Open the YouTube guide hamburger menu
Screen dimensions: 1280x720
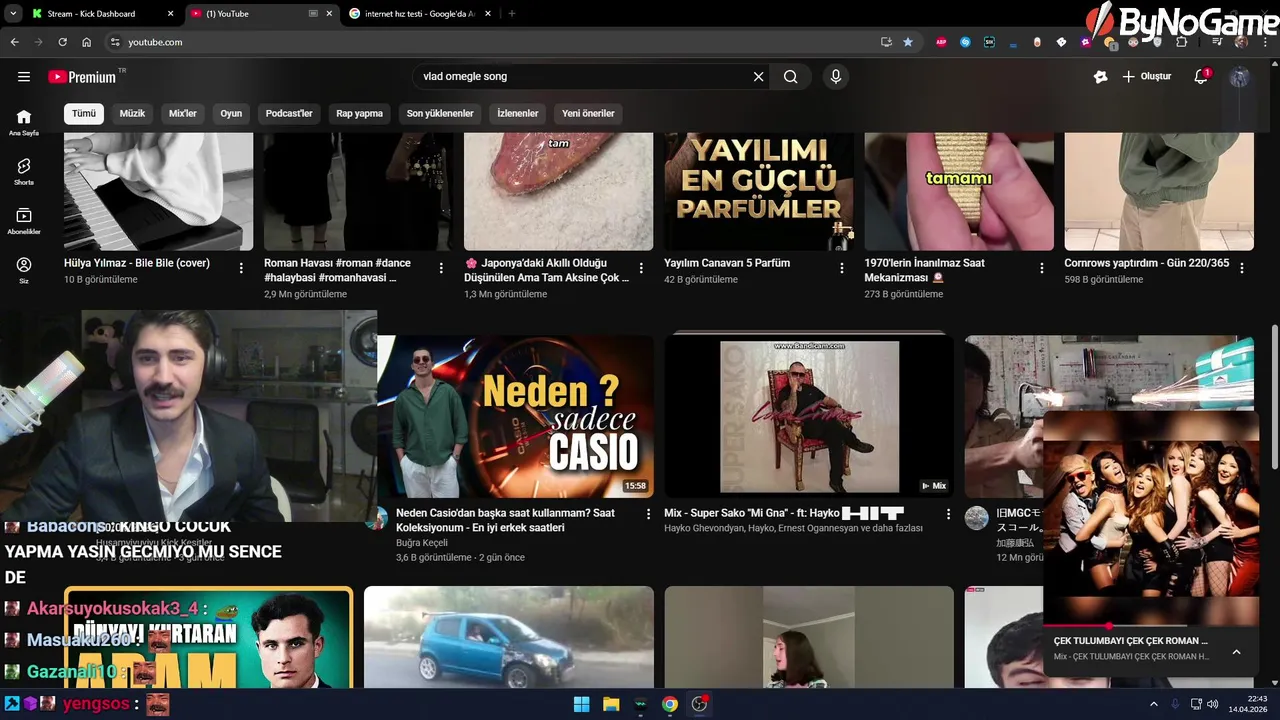[x=24, y=77]
